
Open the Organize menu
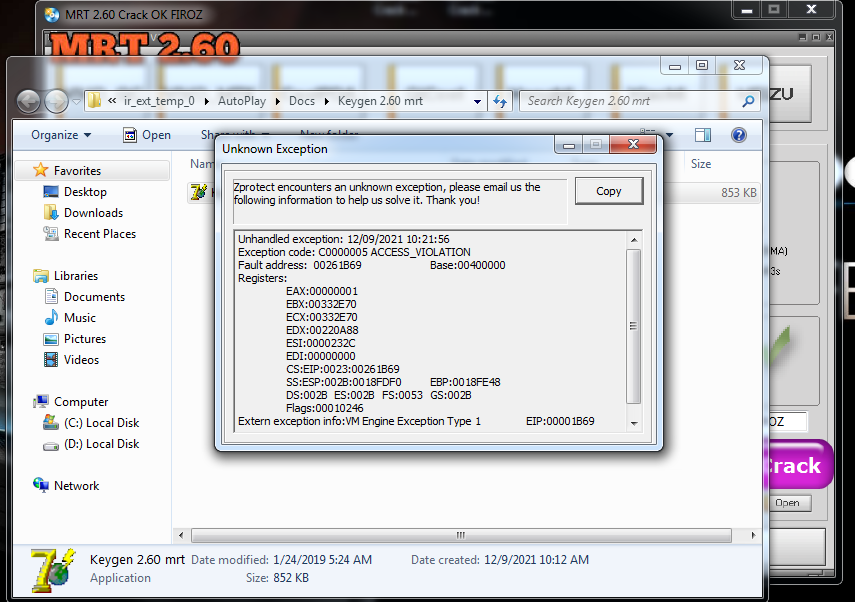coord(61,135)
